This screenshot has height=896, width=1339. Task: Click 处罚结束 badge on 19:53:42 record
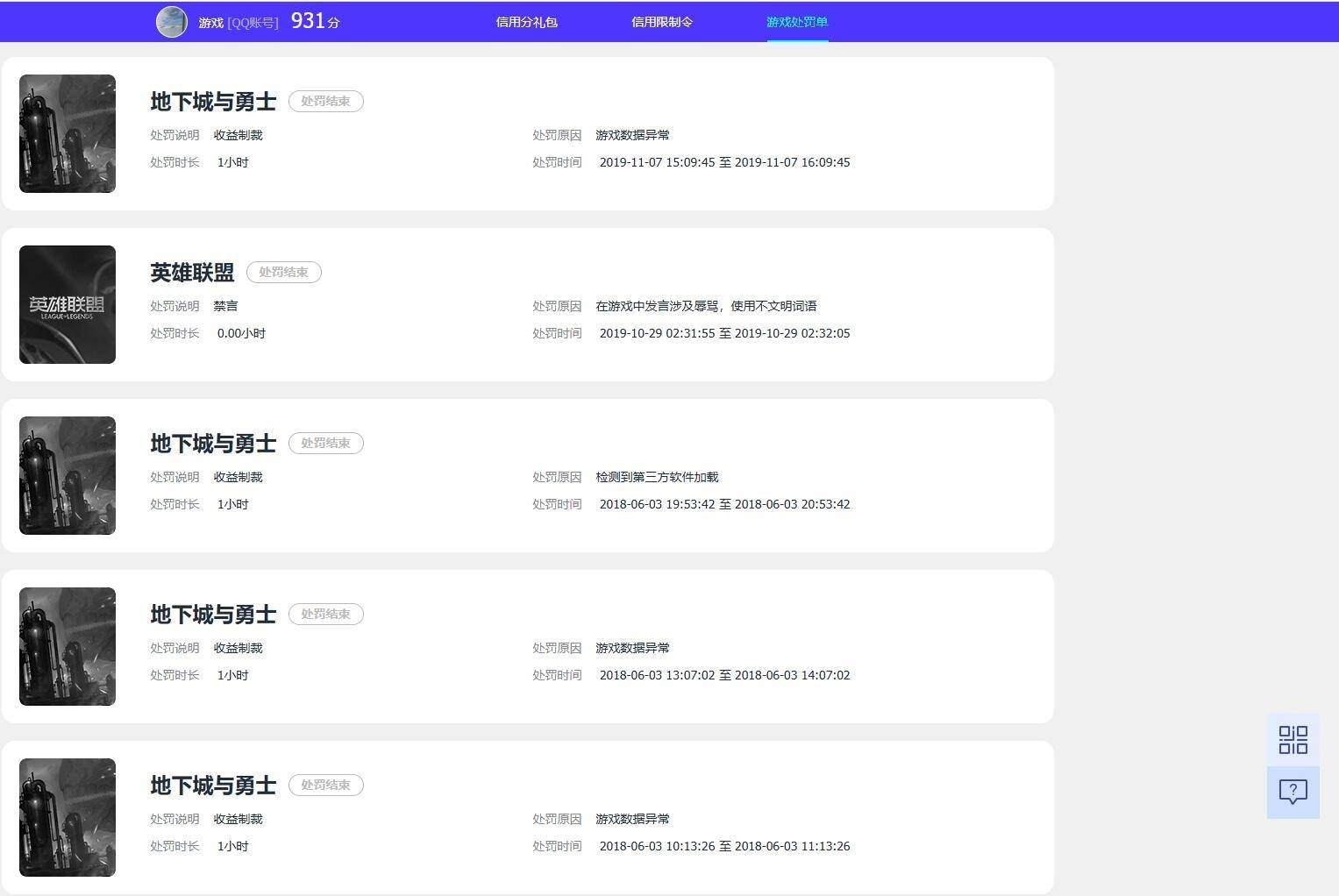click(x=326, y=443)
